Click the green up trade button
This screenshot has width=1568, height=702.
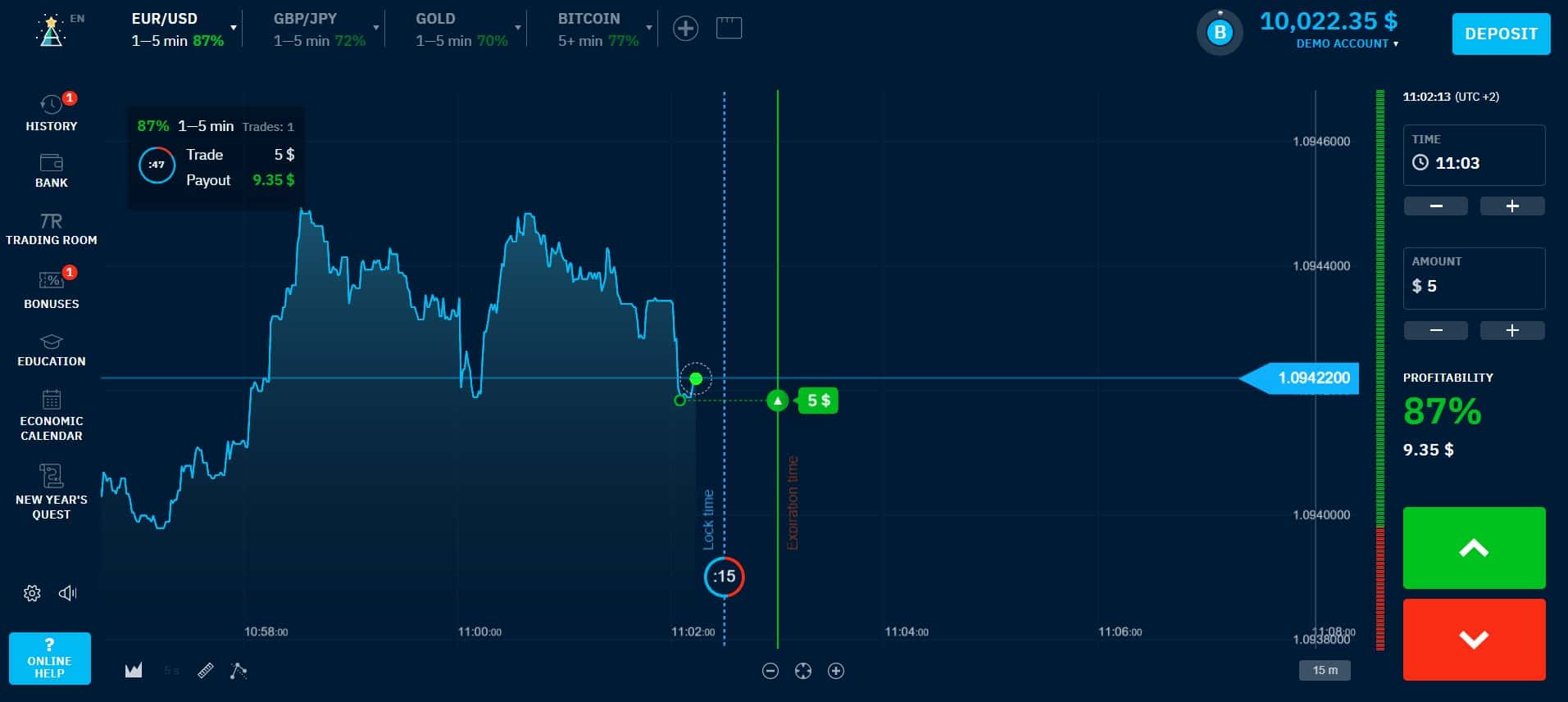click(1474, 548)
